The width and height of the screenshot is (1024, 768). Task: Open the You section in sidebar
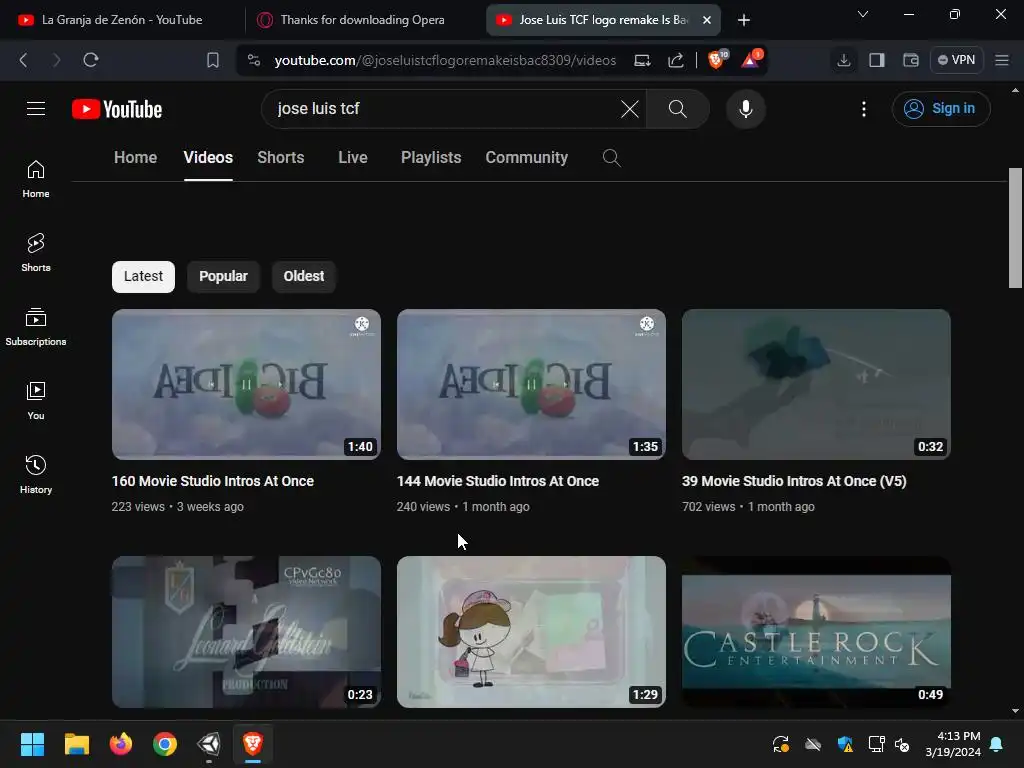36,400
